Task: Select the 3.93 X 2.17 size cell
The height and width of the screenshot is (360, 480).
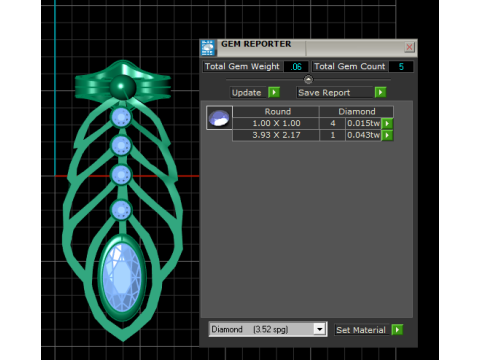Action: pyautogui.click(x=276, y=135)
